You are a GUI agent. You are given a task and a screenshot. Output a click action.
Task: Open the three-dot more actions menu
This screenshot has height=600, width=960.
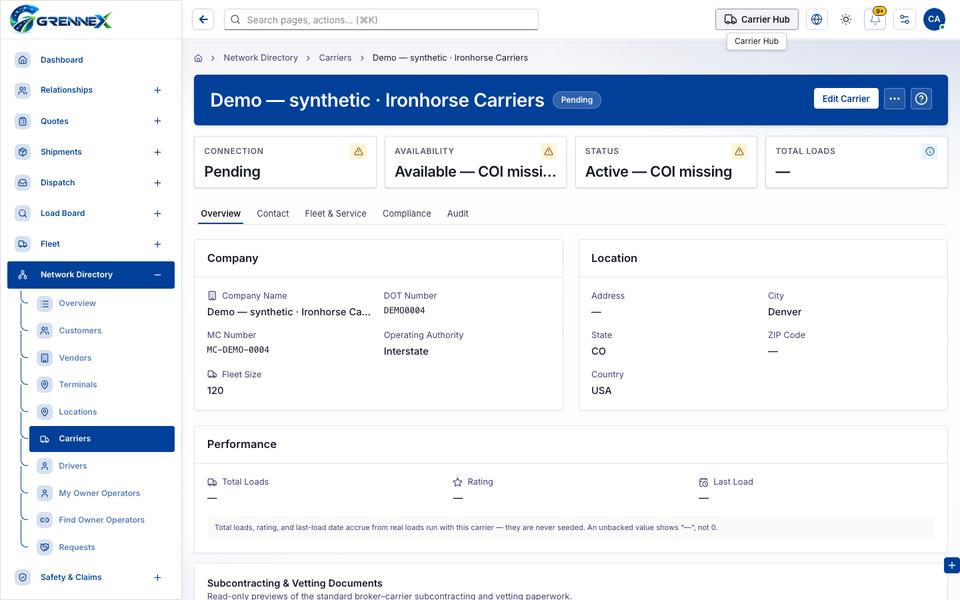point(894,99)
